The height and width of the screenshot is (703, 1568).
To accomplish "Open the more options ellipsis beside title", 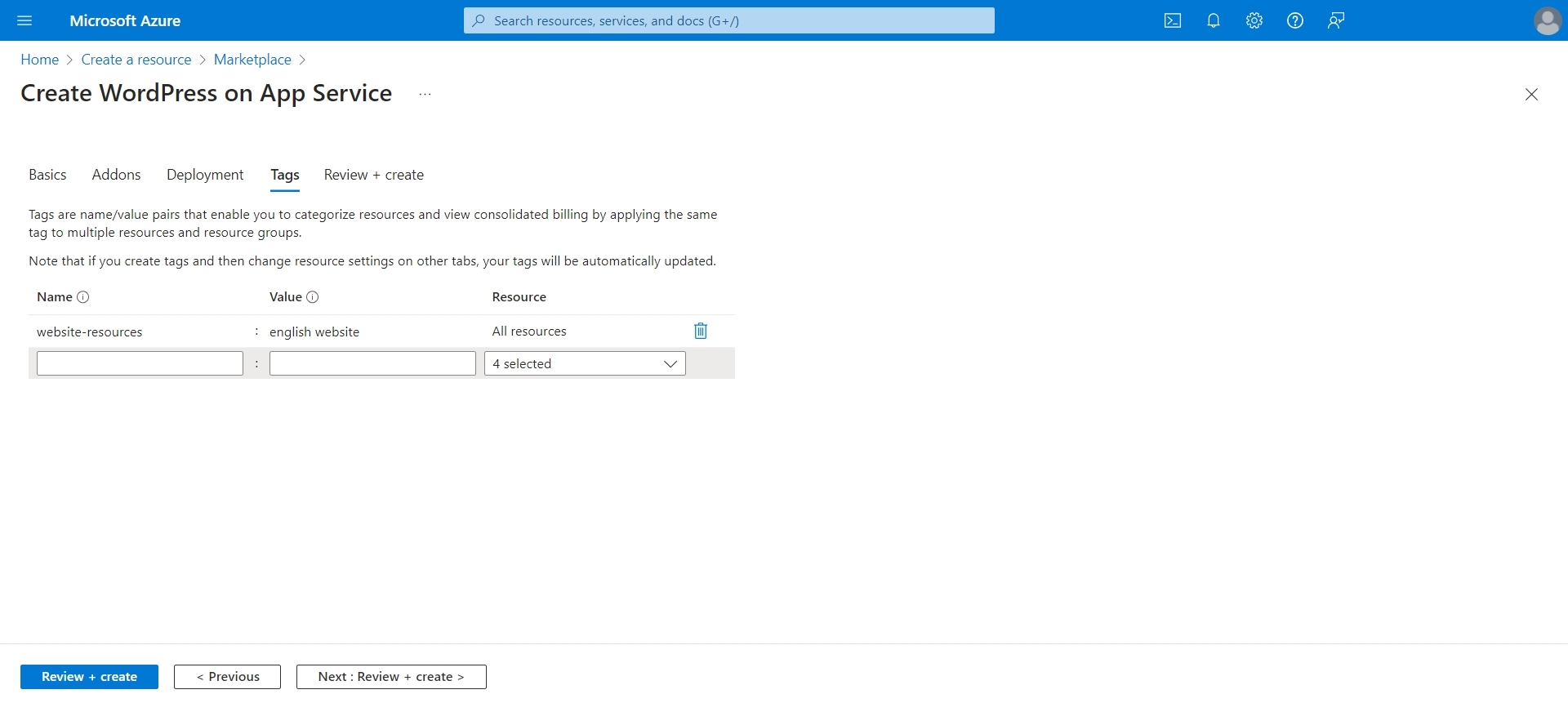I will pos(425,94).
